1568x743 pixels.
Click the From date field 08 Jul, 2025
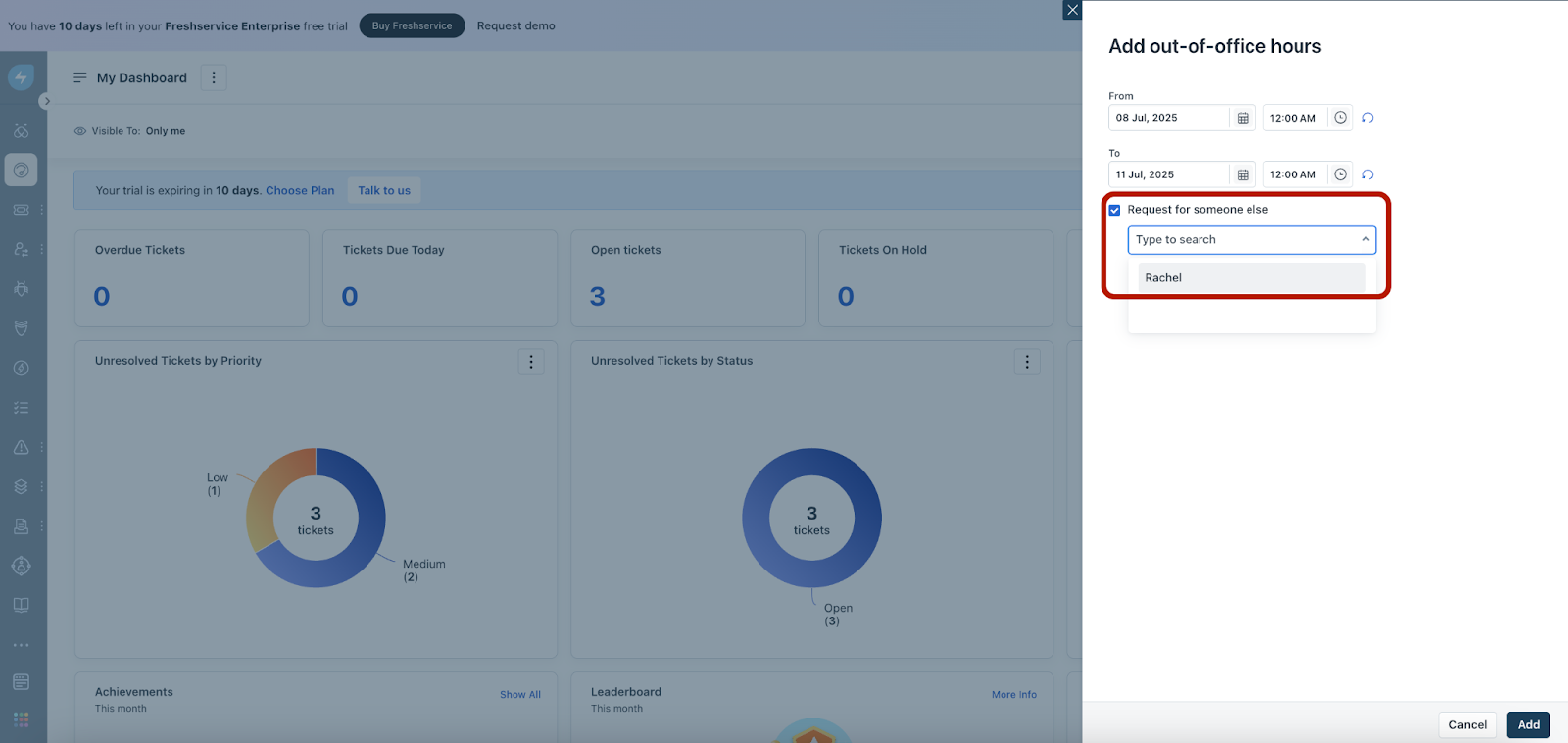(x=1169, y=118)
